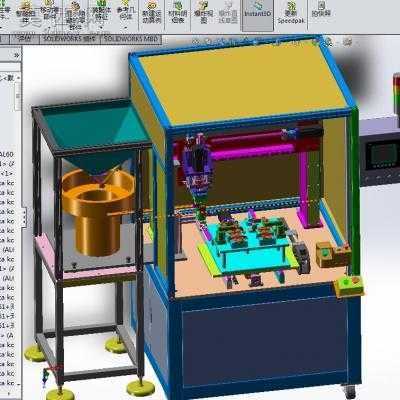Expand the feature tree panel with the » chevron
The width and height of the screenshot is (400, 400).
pyautogui.click(x=16, y=55)
